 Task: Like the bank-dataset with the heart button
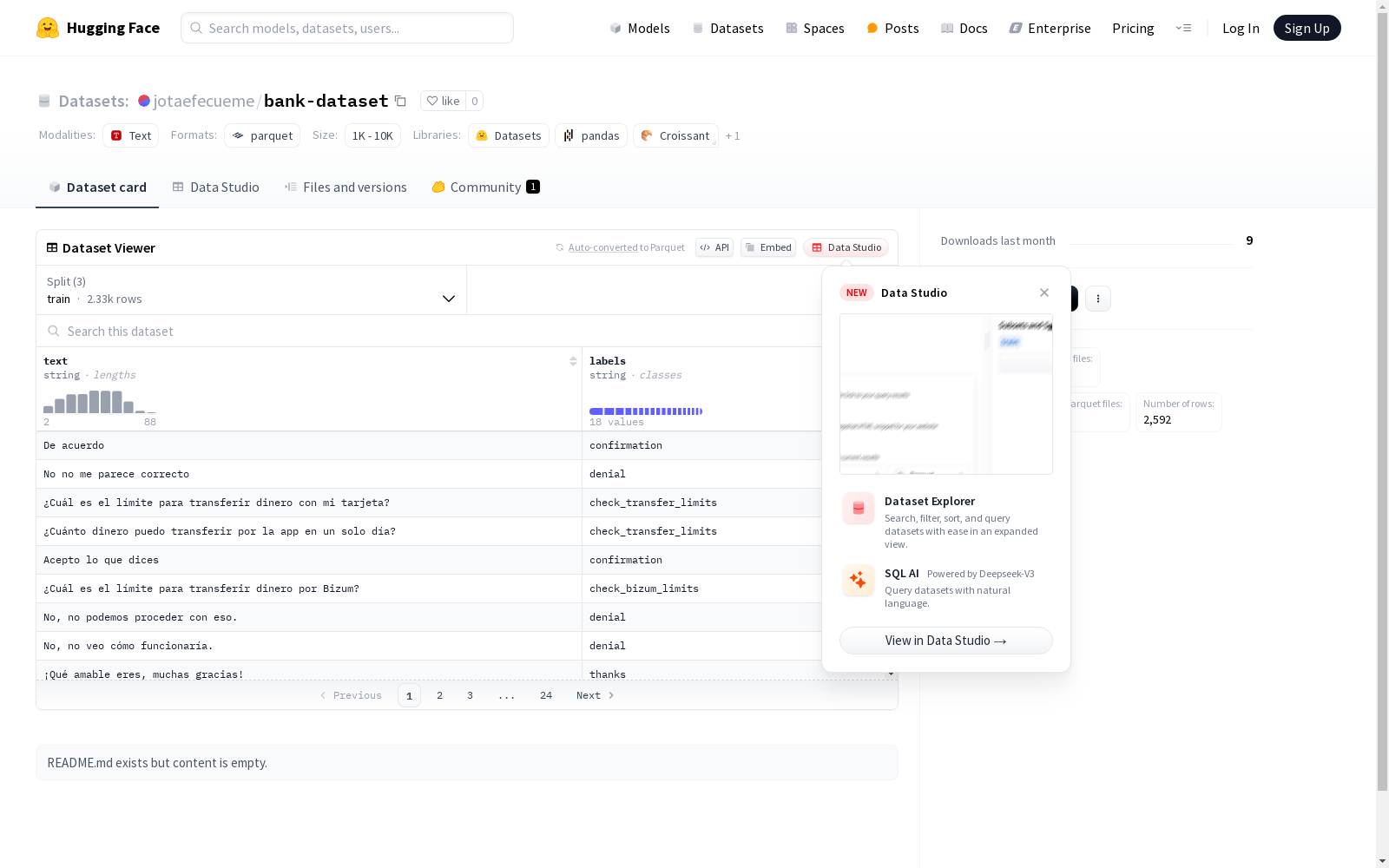pos(443,101)
